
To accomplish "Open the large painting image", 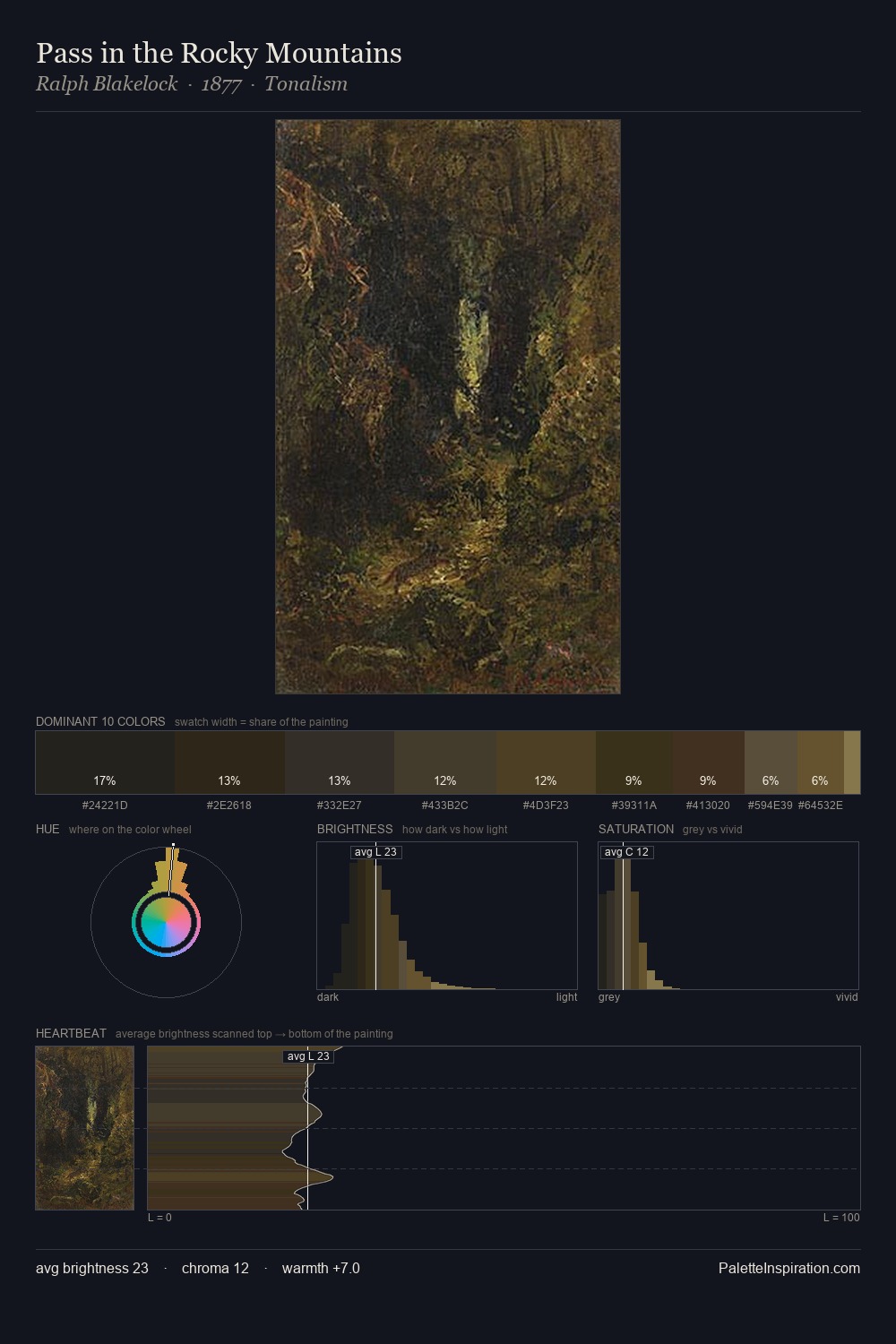I will tap(448, 407).
